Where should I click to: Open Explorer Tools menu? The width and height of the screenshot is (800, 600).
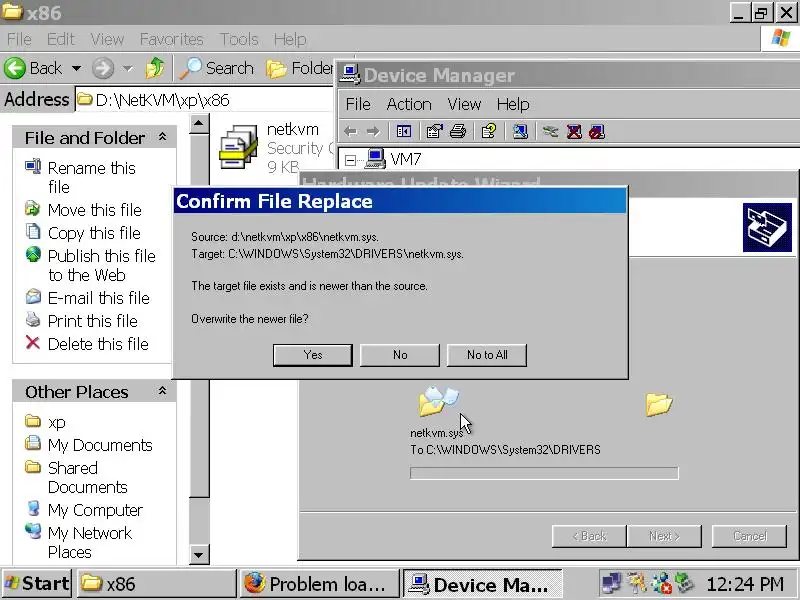point(239,39)
